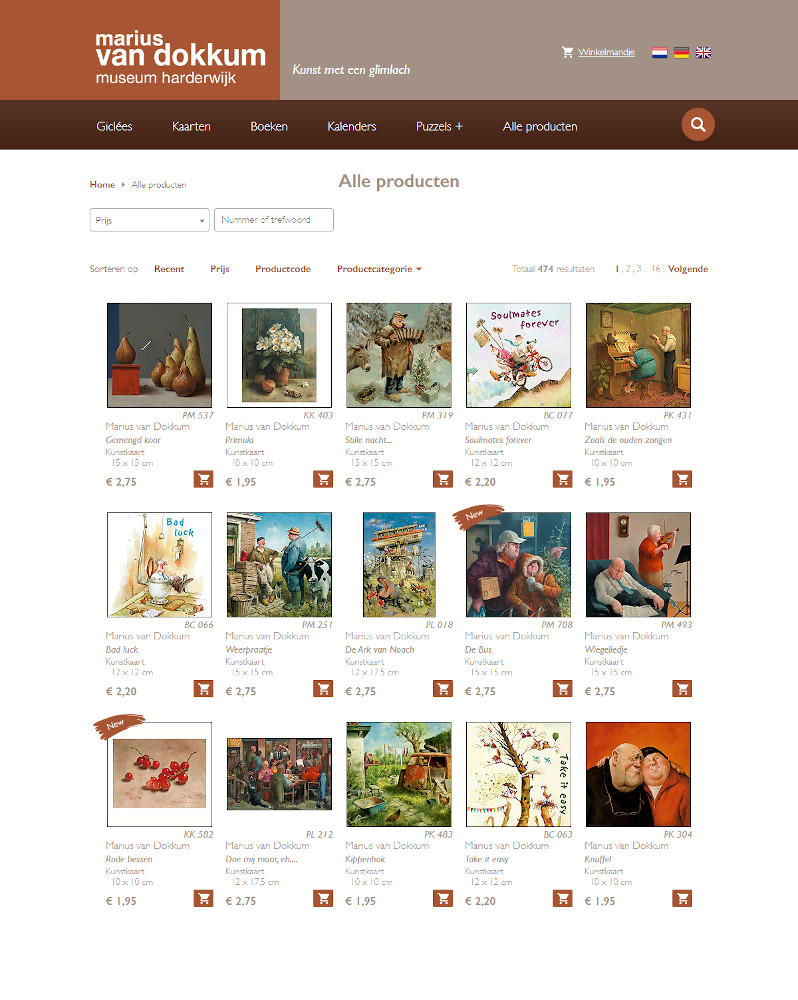Open the Giclées menu item
The height and width of the screenshot is (1000, 798).
[x=114, y=126]
